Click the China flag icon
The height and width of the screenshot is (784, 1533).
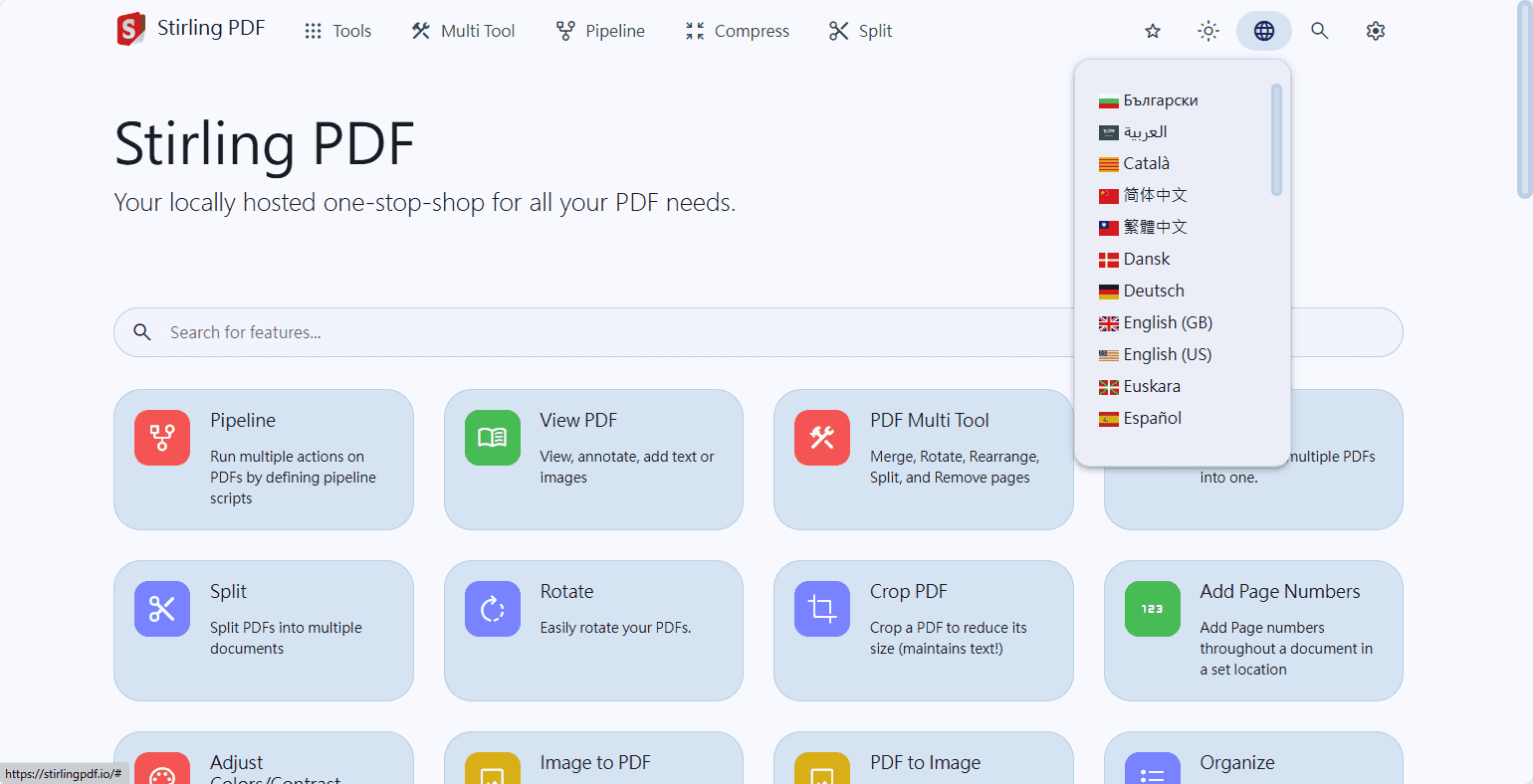click(x=1109, y=196)
